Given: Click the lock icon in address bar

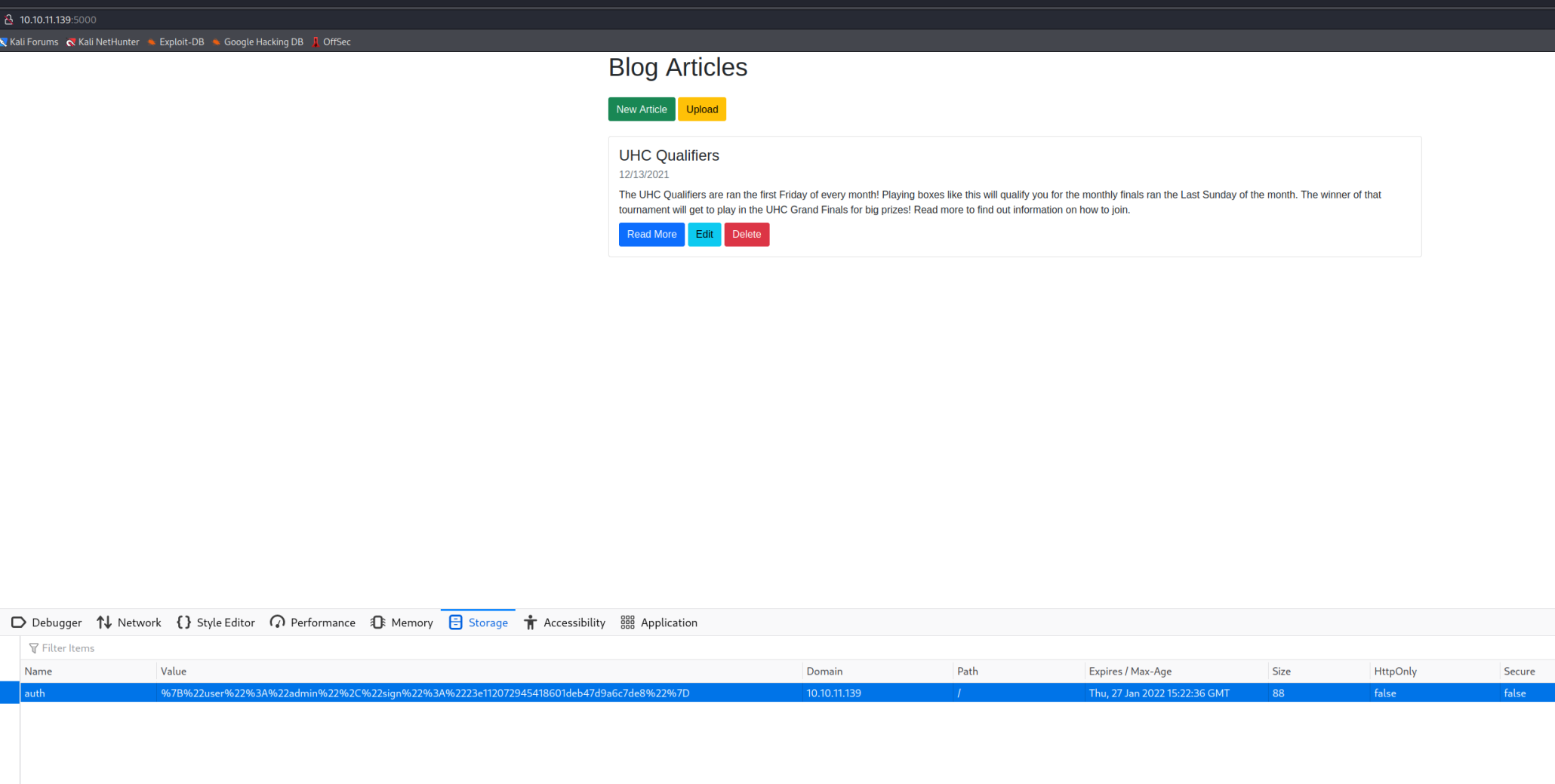Looking at the screenshot, I should pyautogui.click(x=9, y=20).
